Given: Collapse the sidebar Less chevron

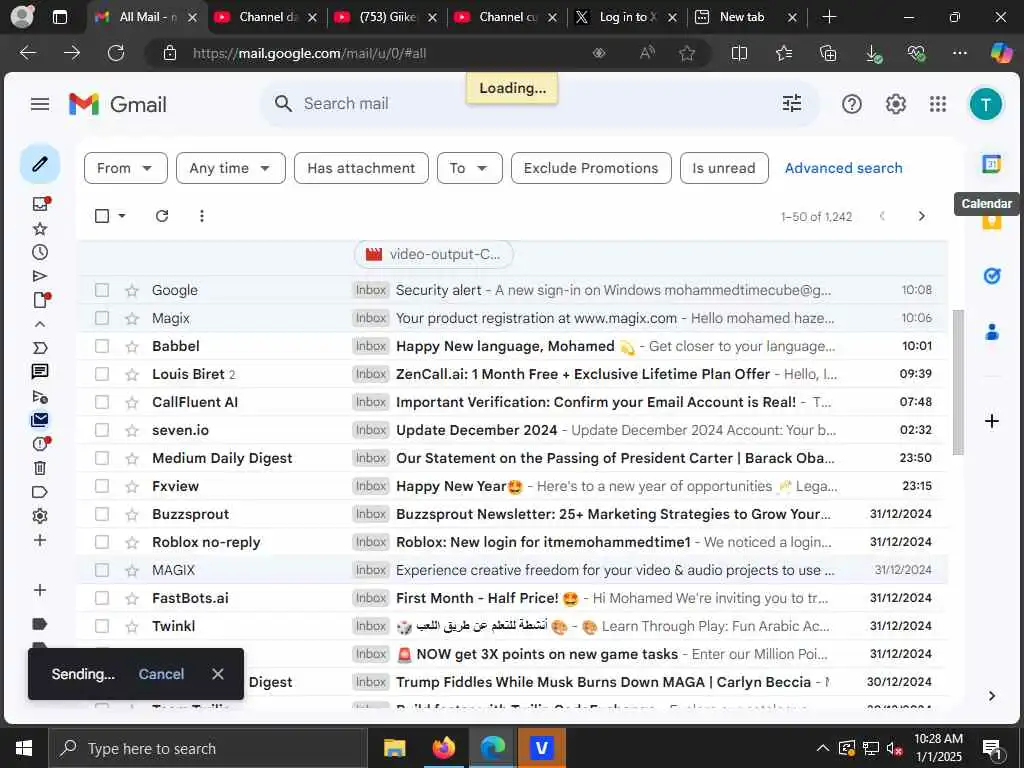Looking at the screenshot, I should tap(40, 324).
